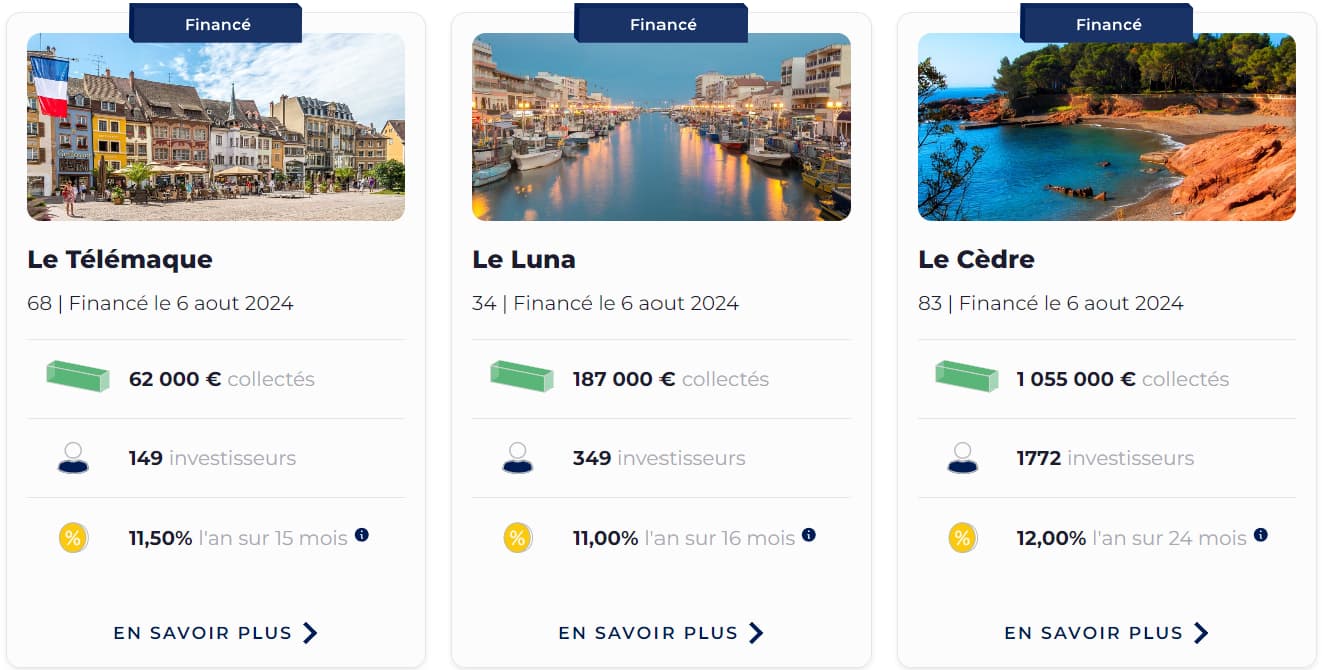Click the harbor photo of Le Luna
Image resolution: width=1322 pixels, height=670 pixels.
(x=661, y=127)
